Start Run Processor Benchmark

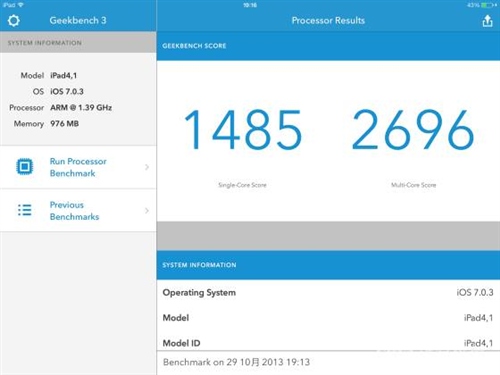(78, 167)
